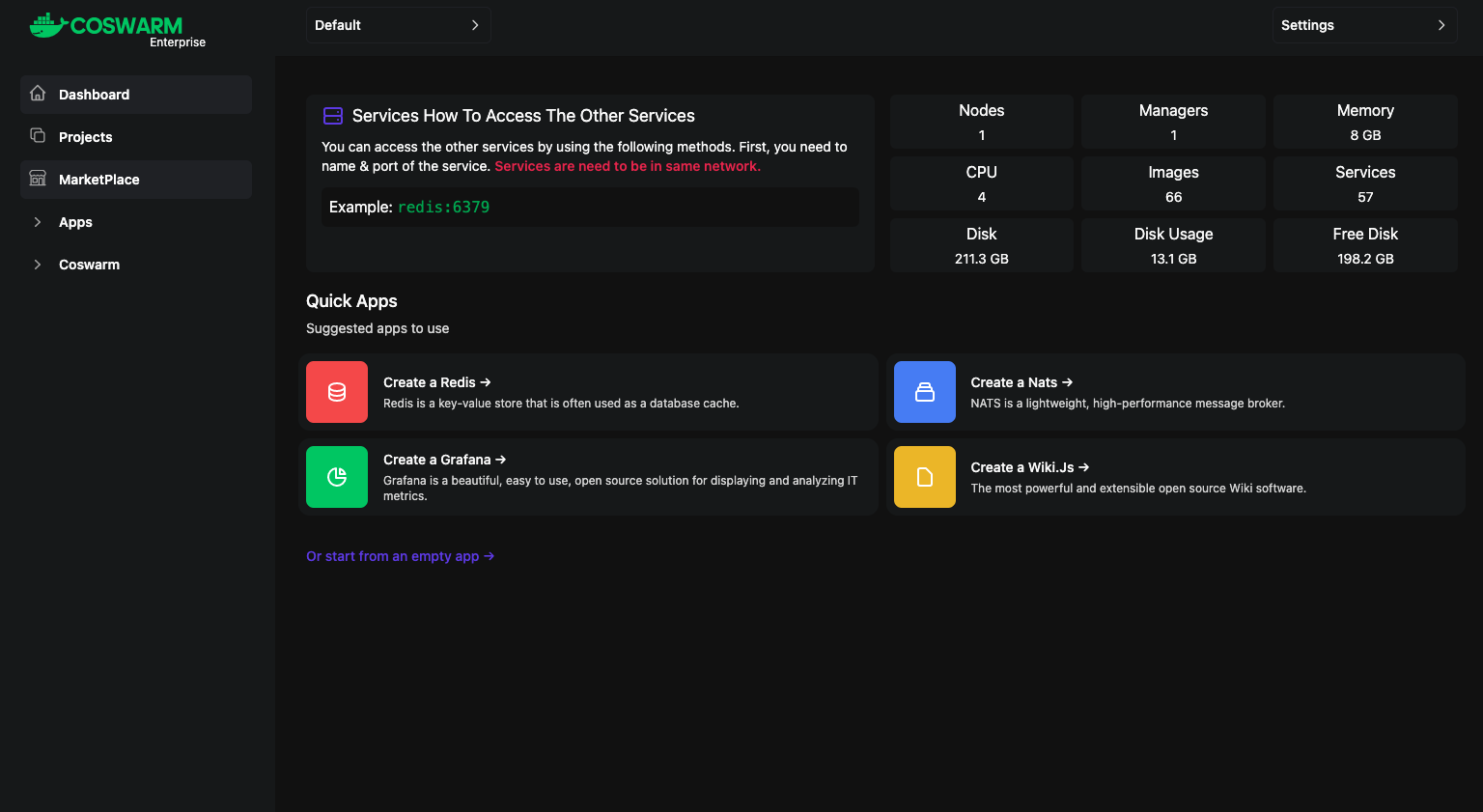Viewport: 1483px width, 812px height.
Task: Click the Enterprise label under logo
Action: [178, 42]
